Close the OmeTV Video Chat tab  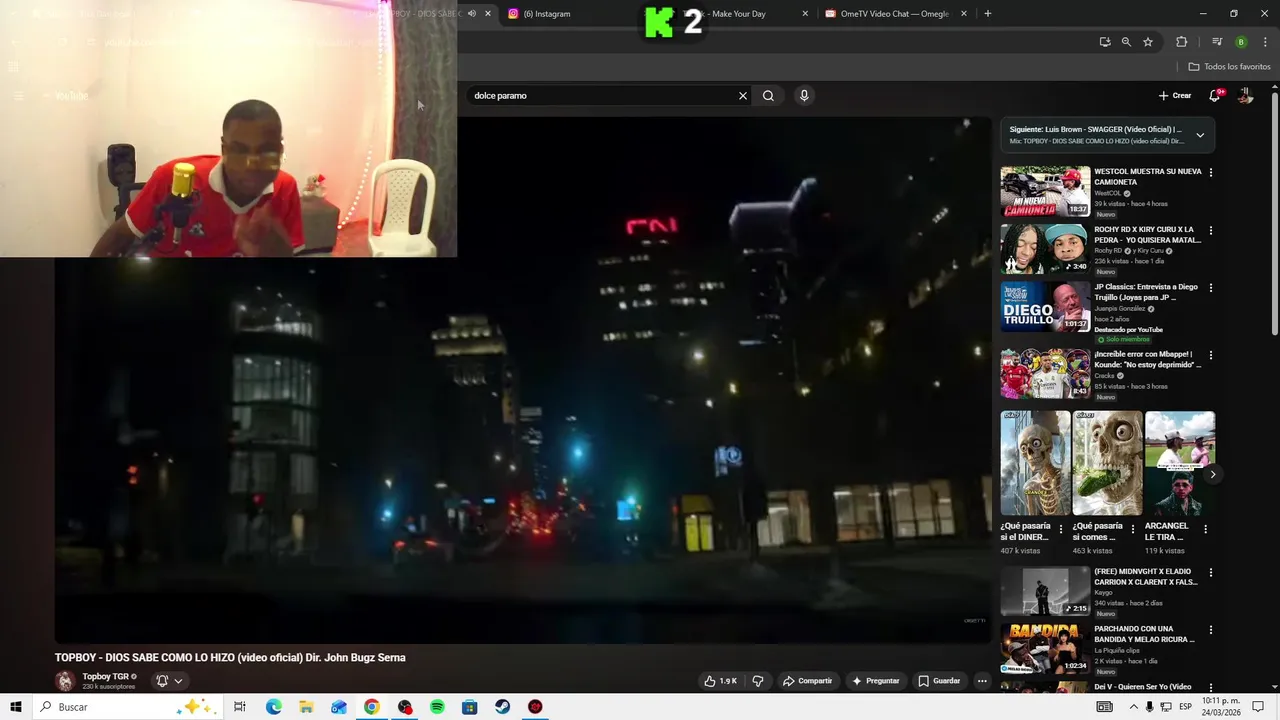coord(964,14)
